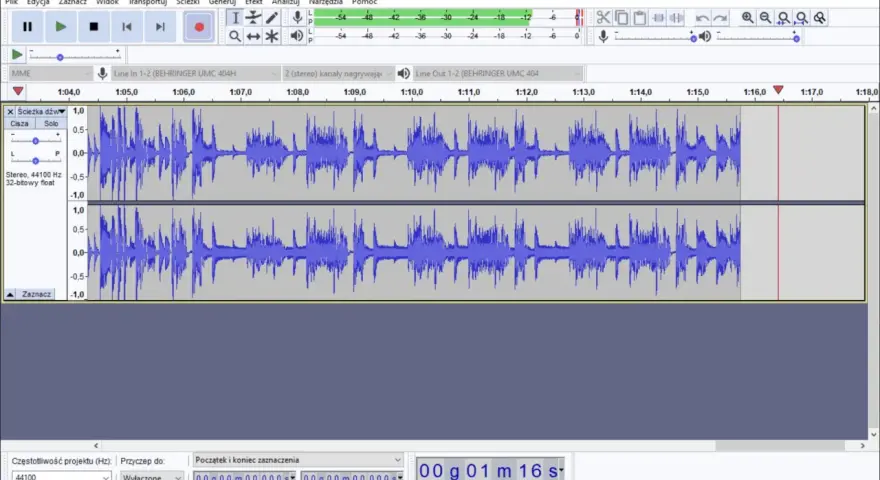
Task: Click the Zoom In icon
Action: (747, 17)
